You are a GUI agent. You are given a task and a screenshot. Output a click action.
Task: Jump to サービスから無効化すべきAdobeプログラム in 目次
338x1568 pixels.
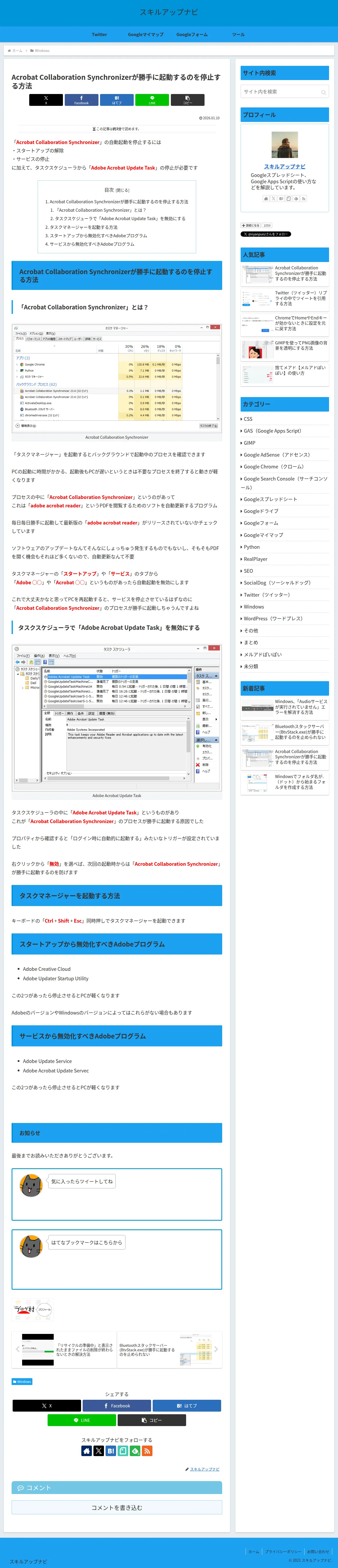(x=92, y=244)
